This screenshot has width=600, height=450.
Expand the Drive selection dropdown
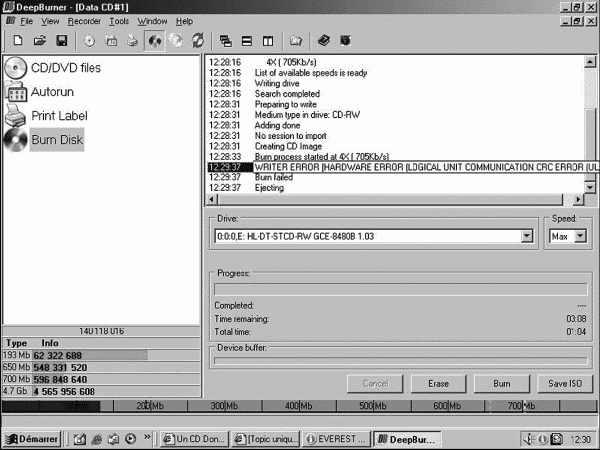[527, 236]
